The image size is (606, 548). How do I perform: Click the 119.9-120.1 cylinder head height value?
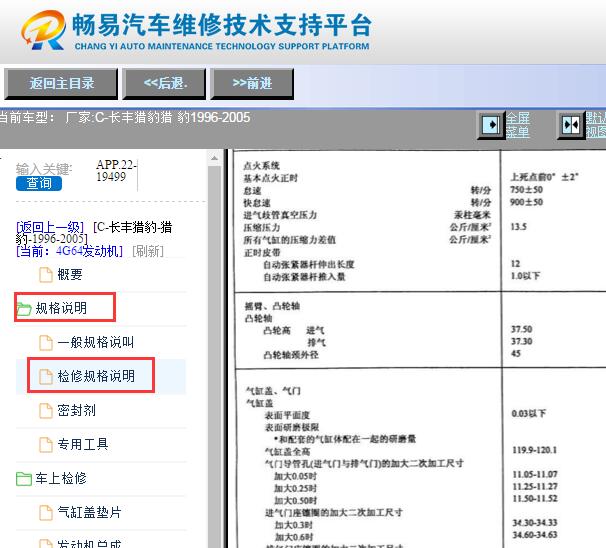click(535, 450)
